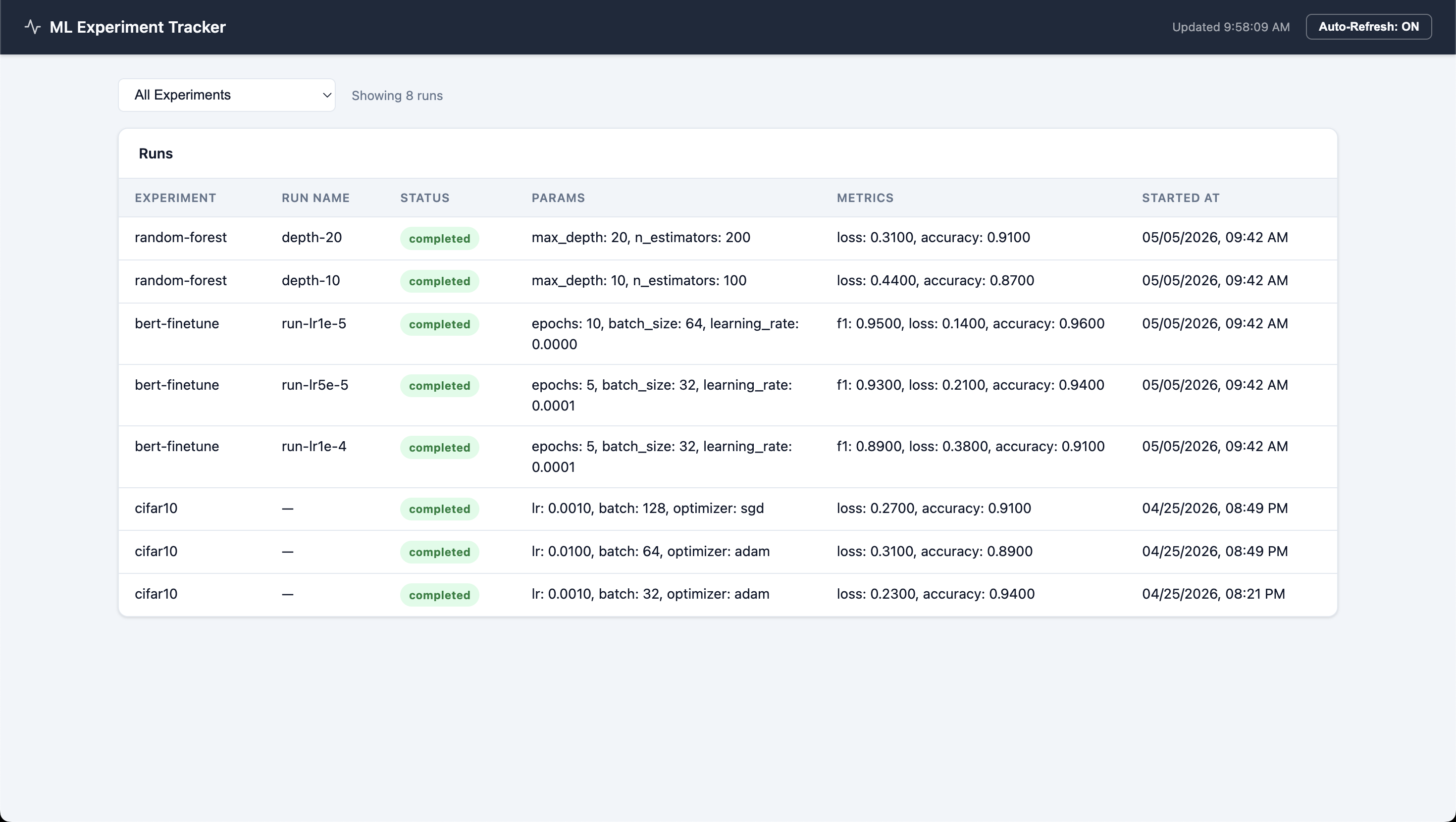Select the run-lr1e-5 run name
The width and height of the screenshot is (1456, 822).
pyautogui.click(x=313, y=323)
